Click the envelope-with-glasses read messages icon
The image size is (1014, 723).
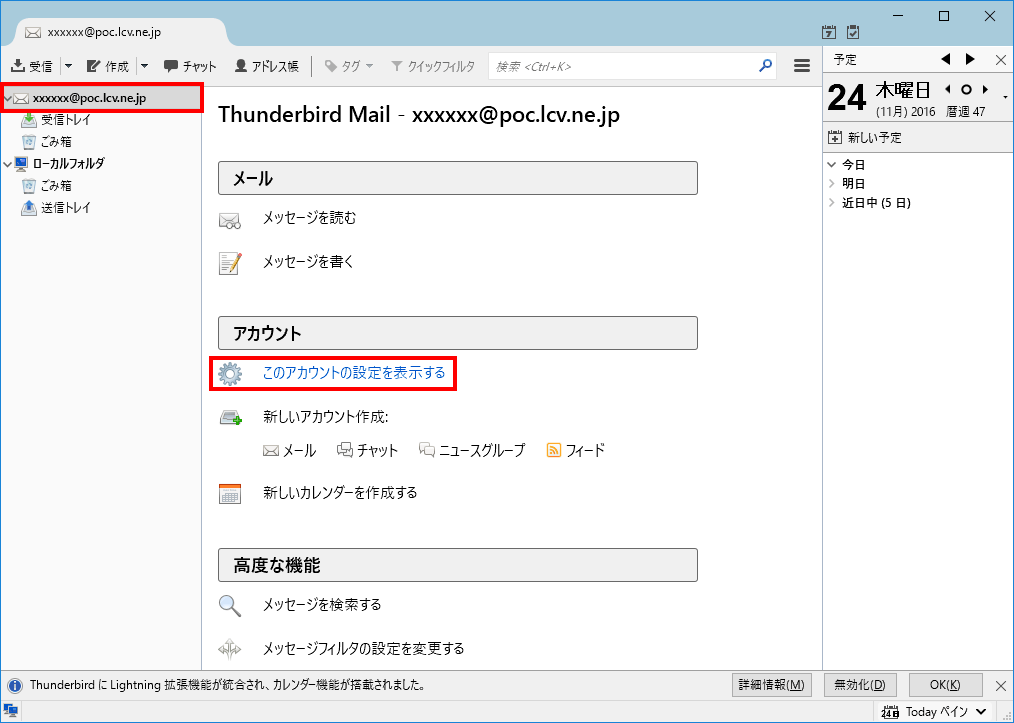[x=230, y=221]
